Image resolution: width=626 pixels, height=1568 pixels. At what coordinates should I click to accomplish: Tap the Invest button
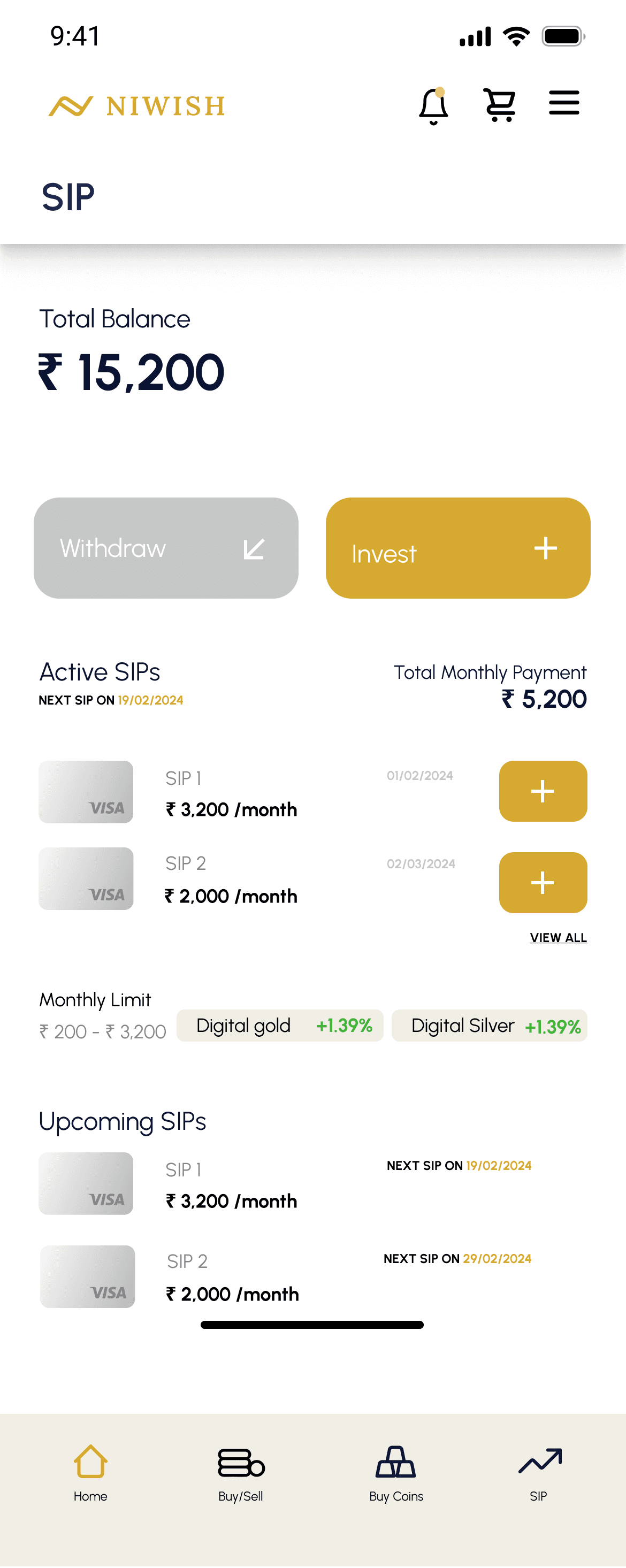(x=458, y=548)
